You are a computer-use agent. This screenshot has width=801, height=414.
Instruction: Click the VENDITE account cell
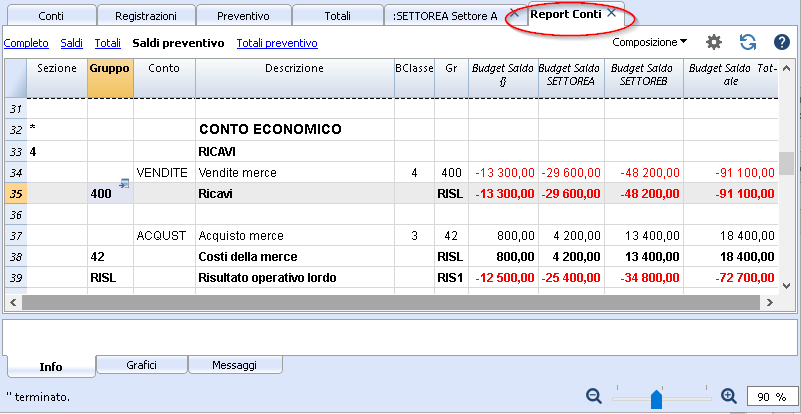point(164,173)
